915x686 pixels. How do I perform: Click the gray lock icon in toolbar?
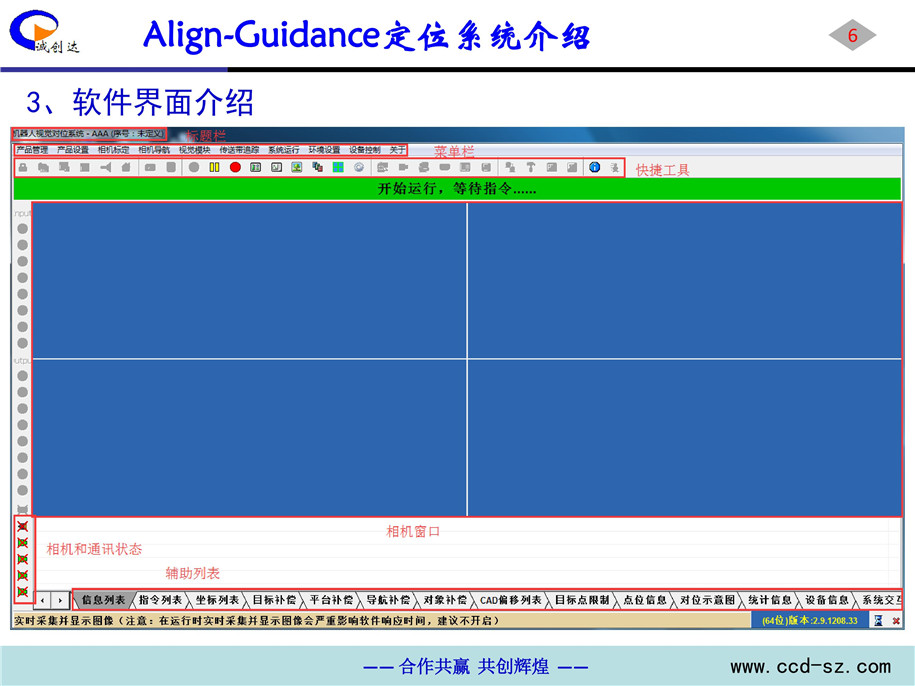22,167
